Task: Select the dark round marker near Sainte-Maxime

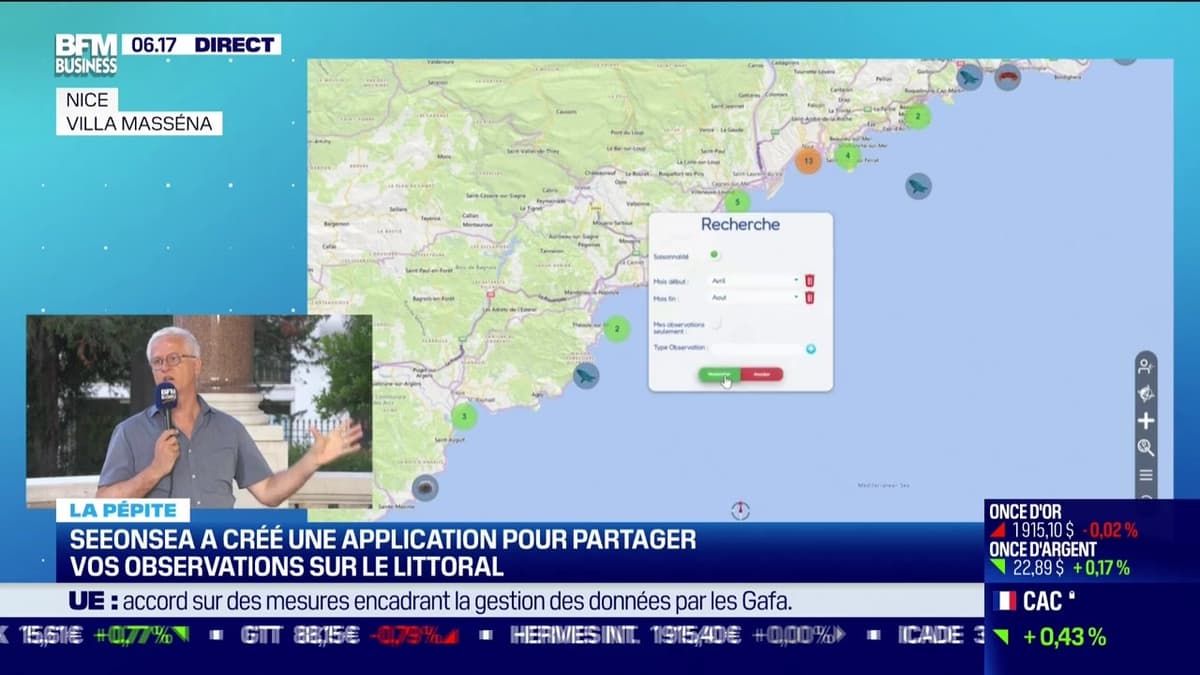Action: [x=425, y=488]
